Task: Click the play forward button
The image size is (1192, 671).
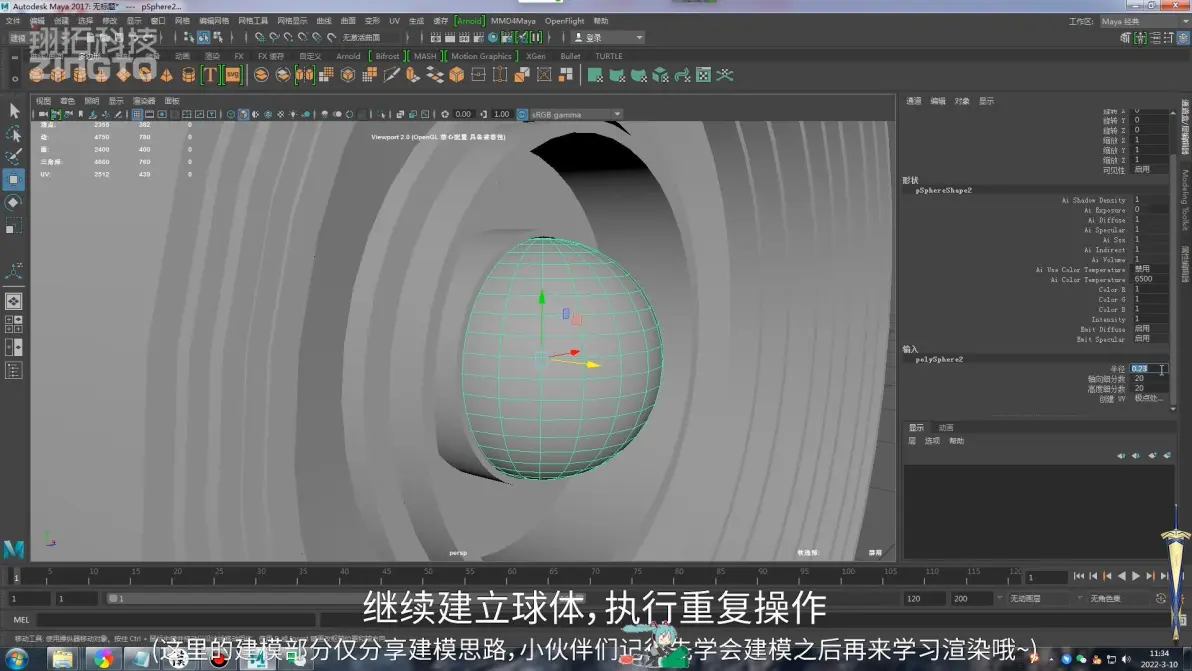Action: pyautogui.click(x=1136, y=577)
